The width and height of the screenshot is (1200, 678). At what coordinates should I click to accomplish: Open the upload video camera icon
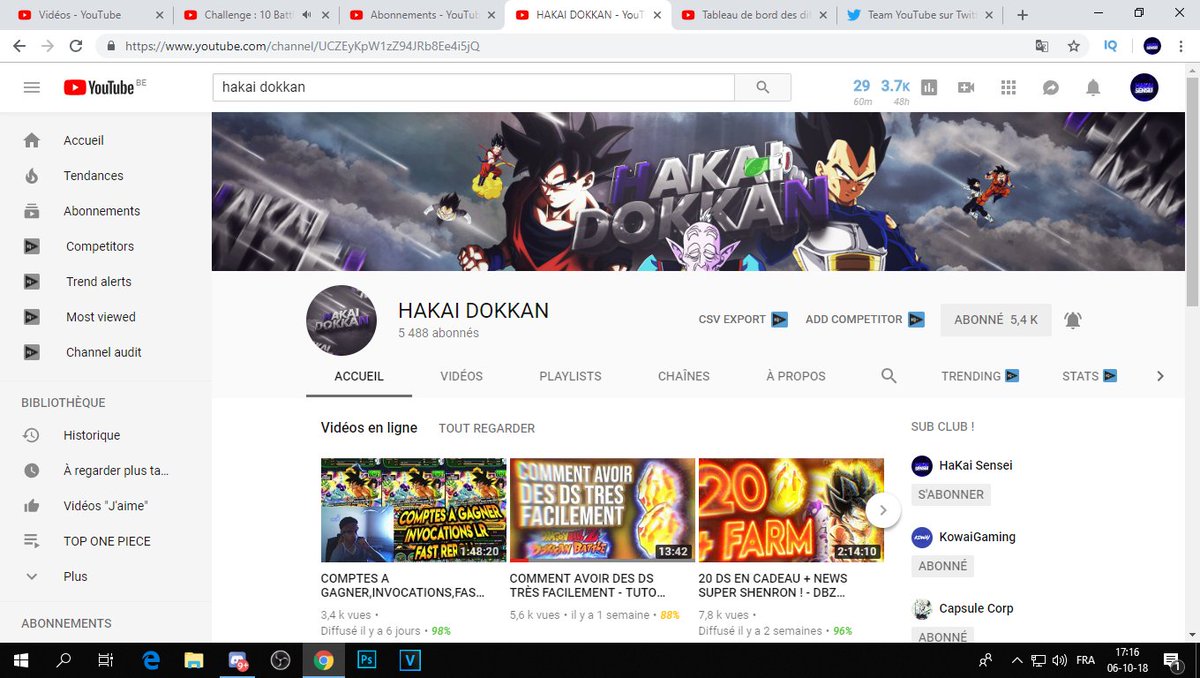(966, 88)
